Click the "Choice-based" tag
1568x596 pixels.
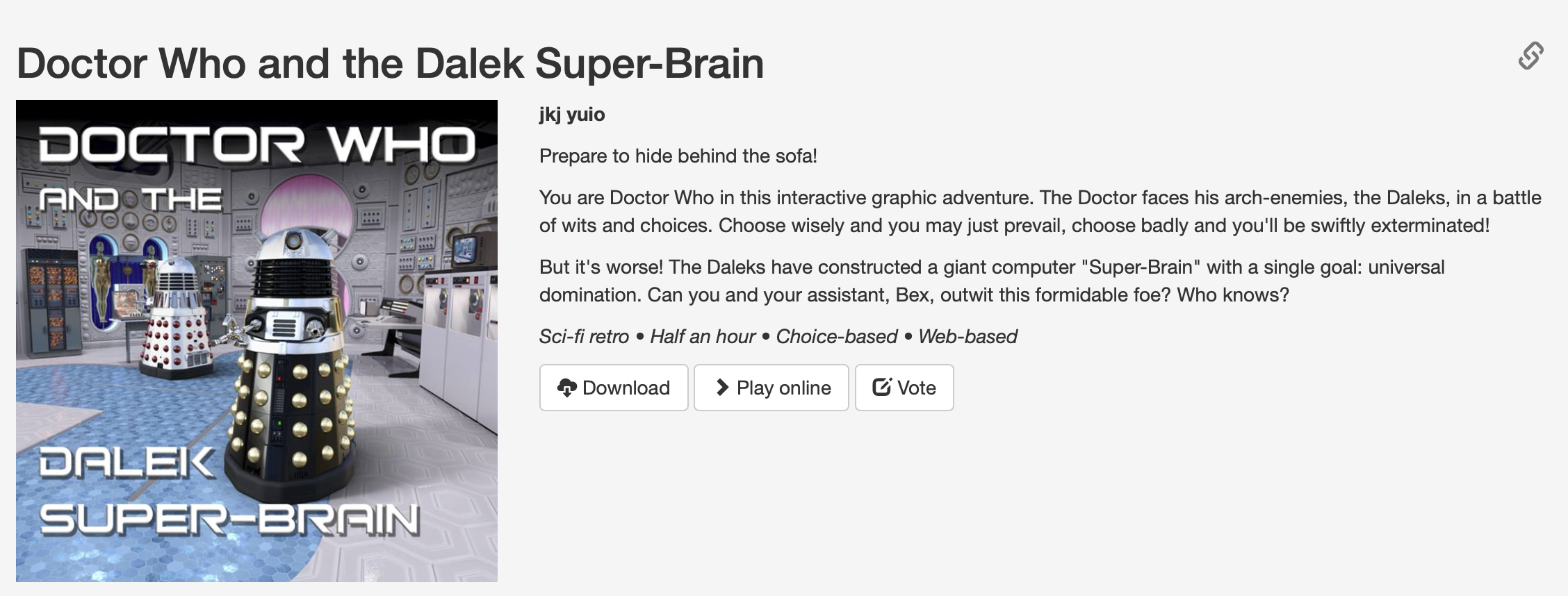pyautogui.click(x=836, y=337)
